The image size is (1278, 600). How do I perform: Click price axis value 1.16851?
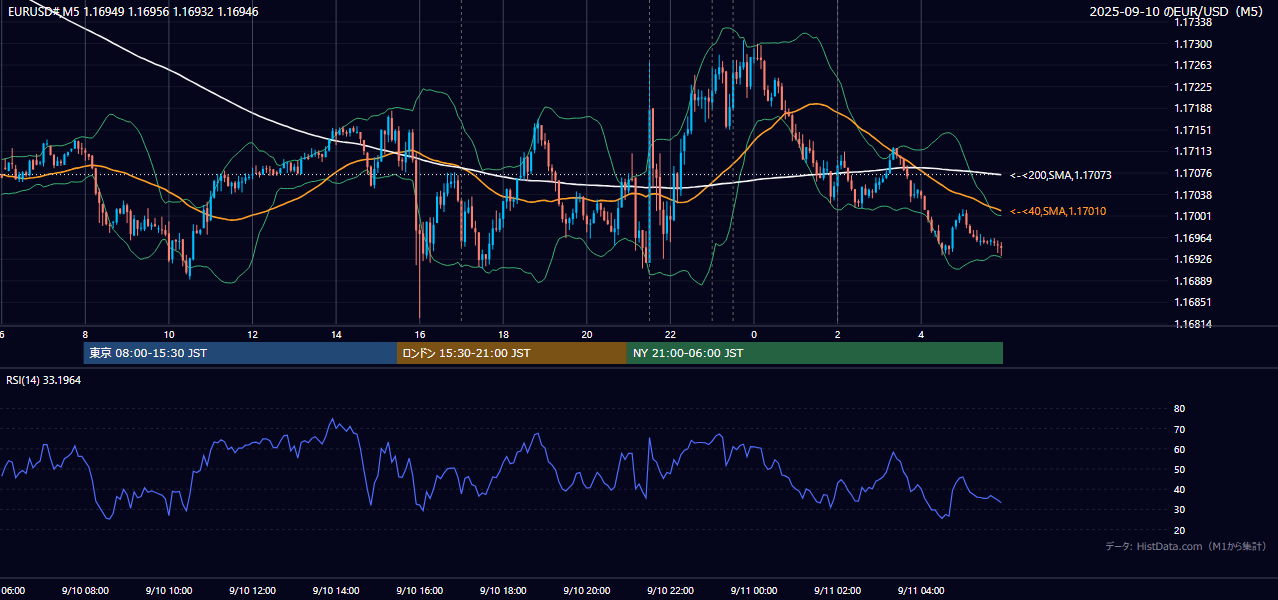tap(1192, 302)
